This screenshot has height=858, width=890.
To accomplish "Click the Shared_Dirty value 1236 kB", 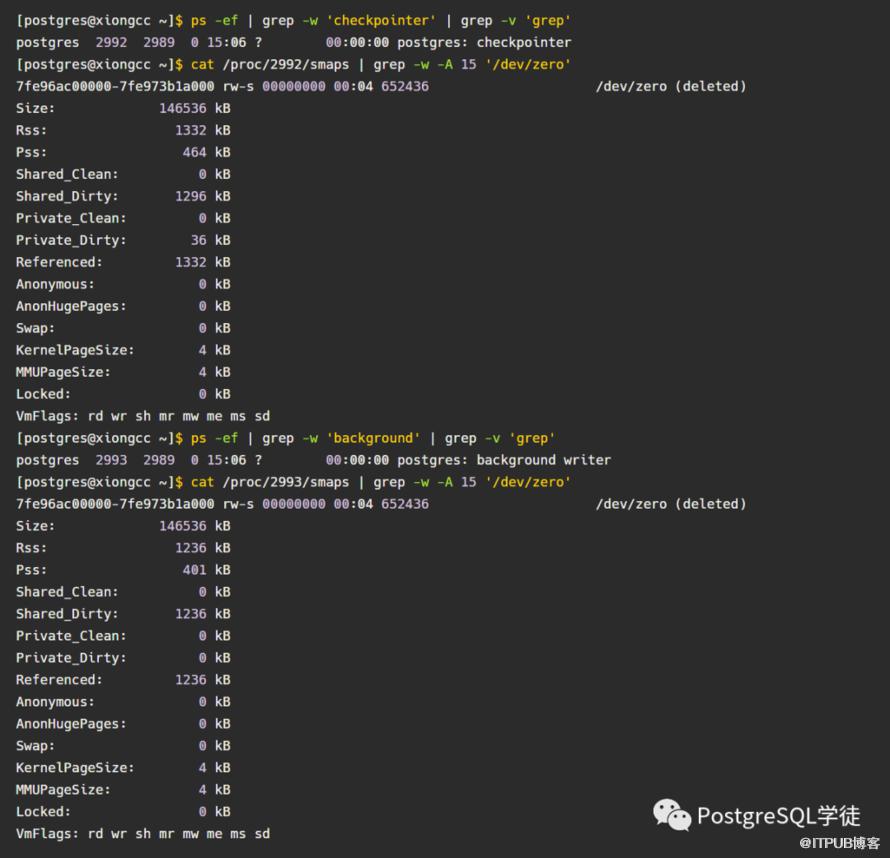I will pos(202,614).
